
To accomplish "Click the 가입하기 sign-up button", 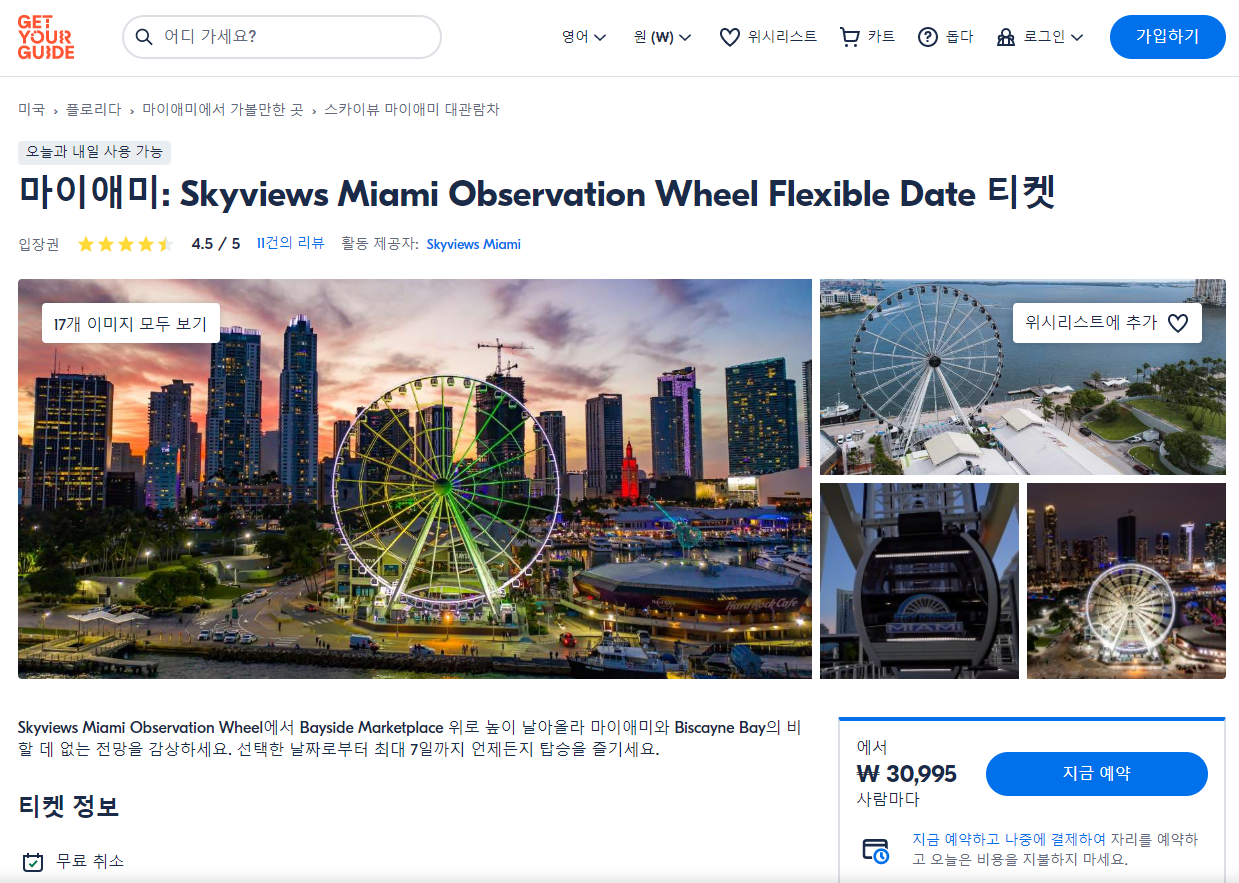I will point(1167,37).
